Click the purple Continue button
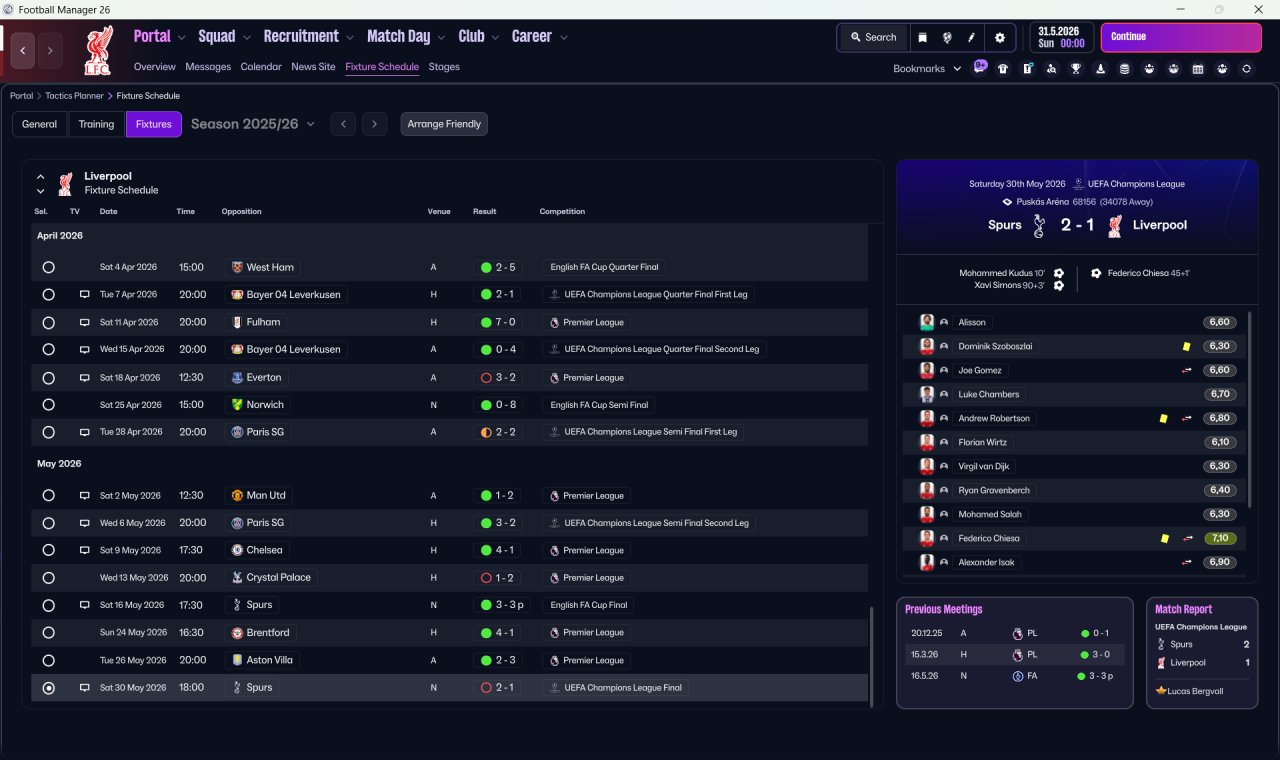1280x760 pixels. [1181, 37]
